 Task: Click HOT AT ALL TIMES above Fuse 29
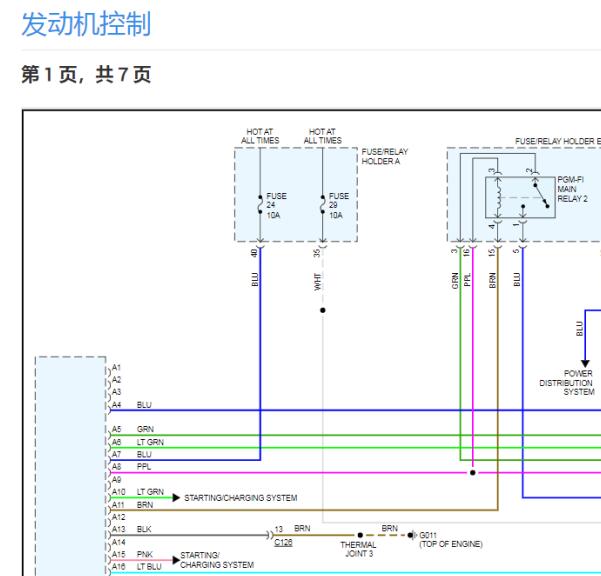pyautogui.click(x=323, y=136)
